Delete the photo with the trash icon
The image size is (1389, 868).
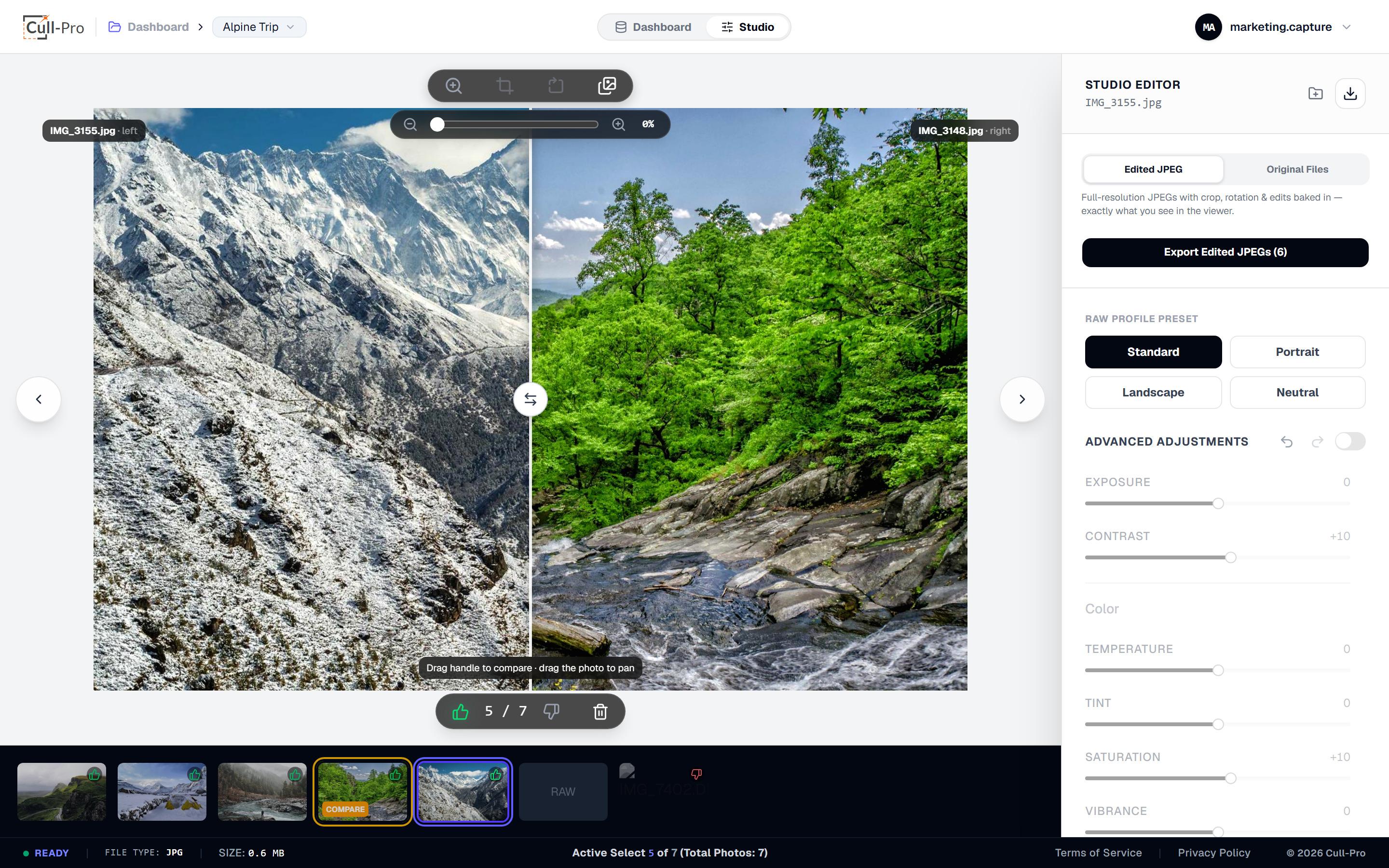click(600, 712)
